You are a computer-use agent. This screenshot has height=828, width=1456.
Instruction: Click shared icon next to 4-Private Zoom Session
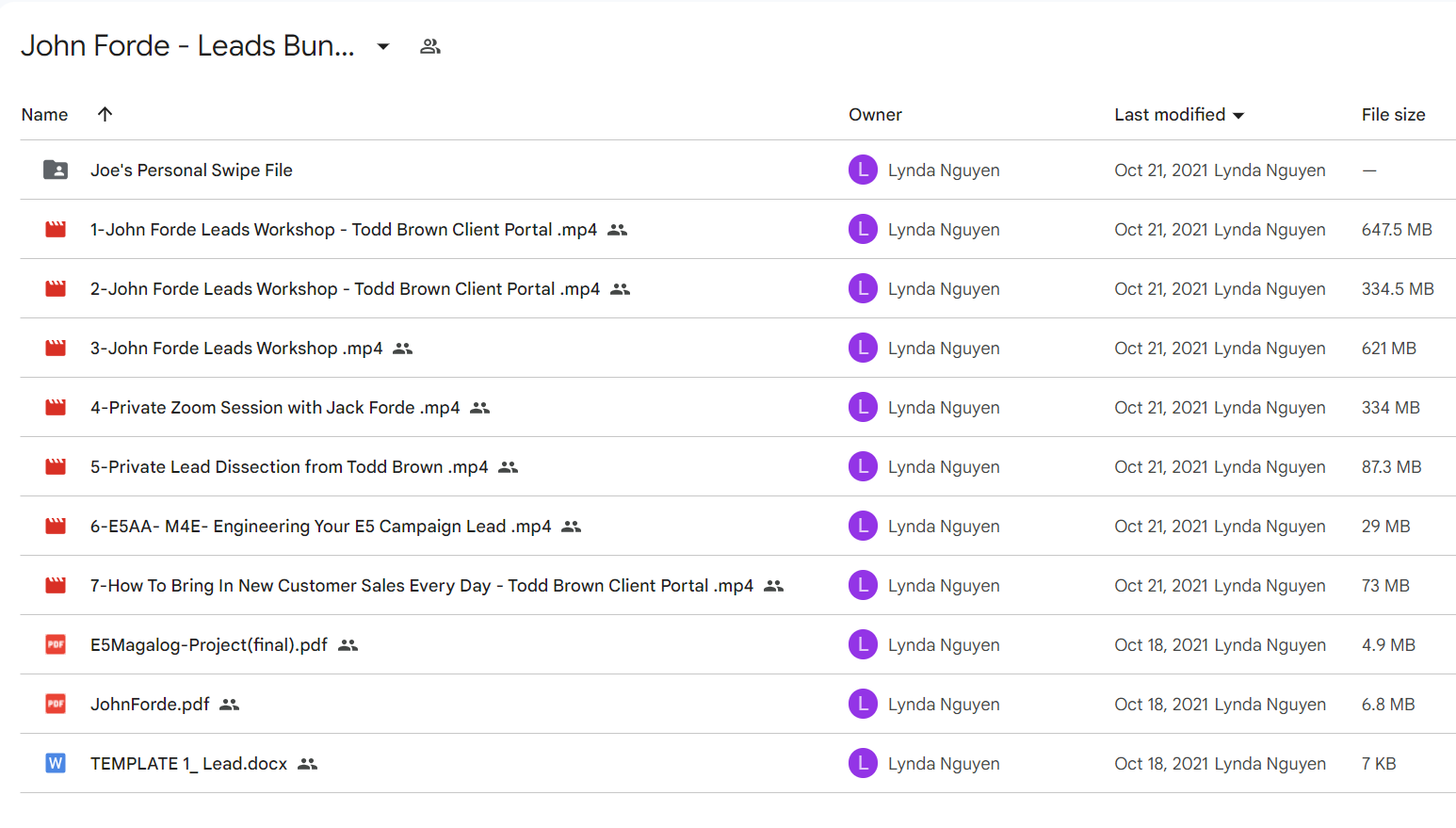480,408
